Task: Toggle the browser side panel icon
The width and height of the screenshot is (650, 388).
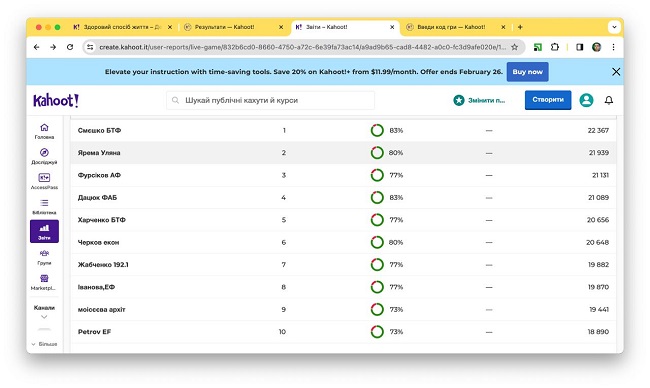Action: point(580,47)
